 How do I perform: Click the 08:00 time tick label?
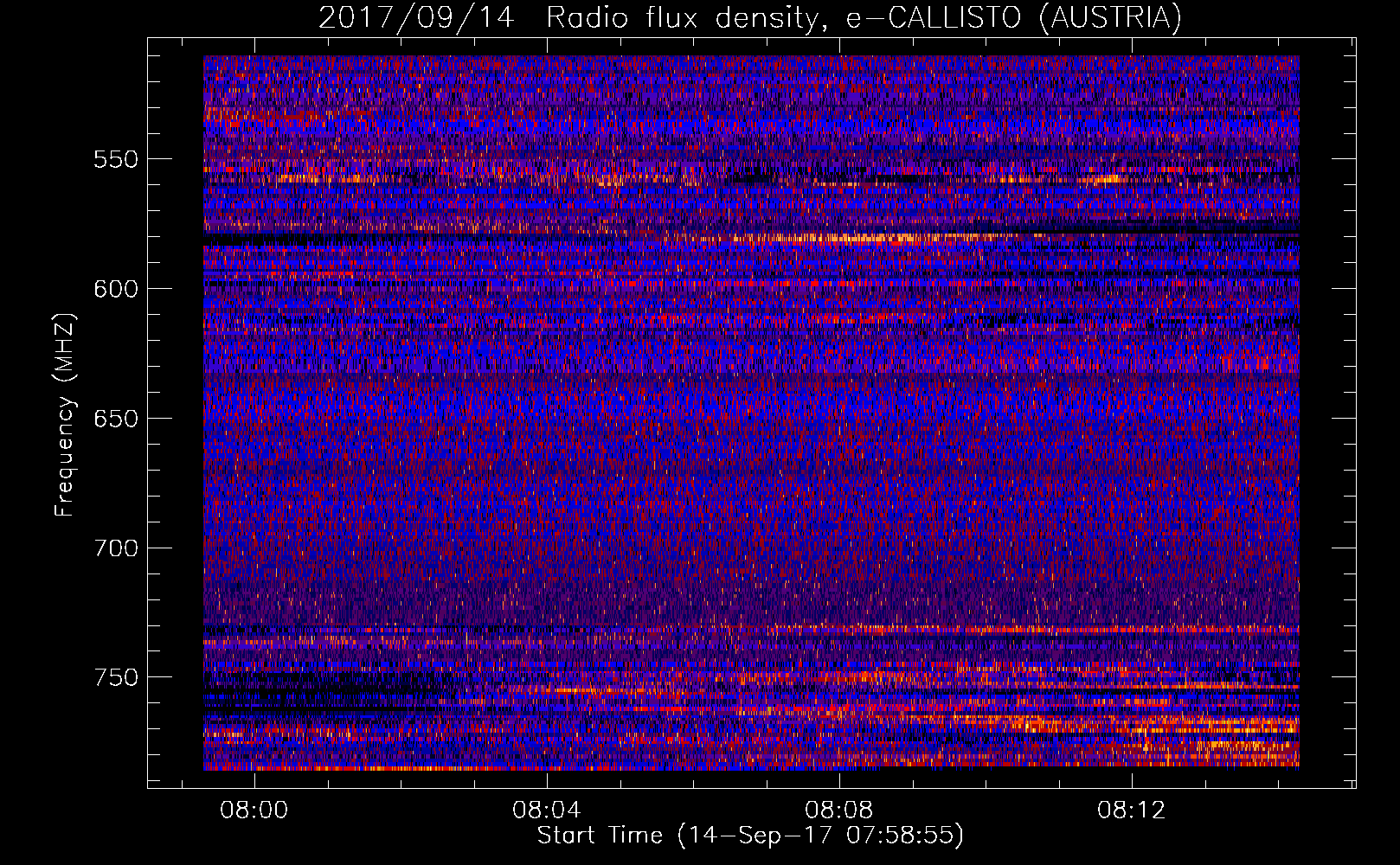pos(254,811)
